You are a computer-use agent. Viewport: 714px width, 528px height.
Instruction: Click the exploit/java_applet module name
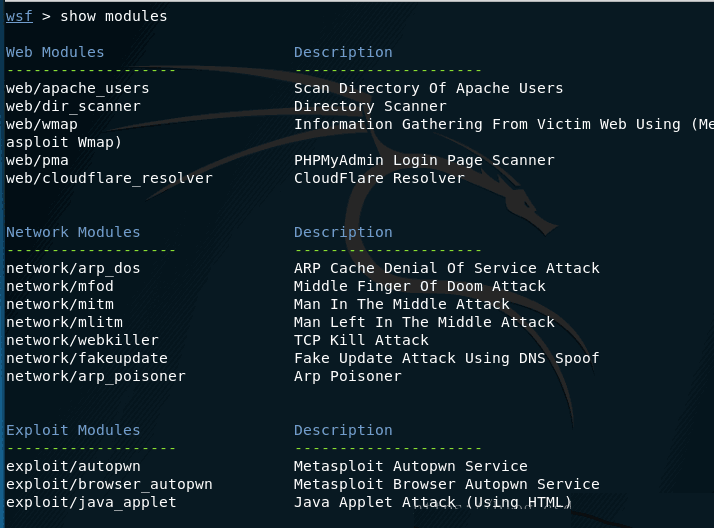coord(91,502)
